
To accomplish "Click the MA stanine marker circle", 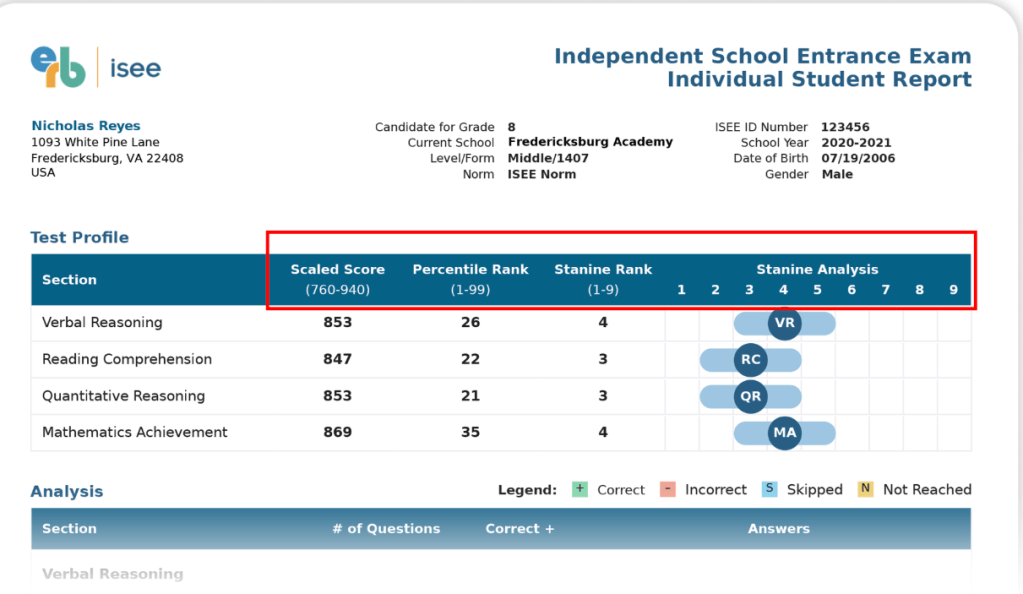I will (x=784, y=432).
